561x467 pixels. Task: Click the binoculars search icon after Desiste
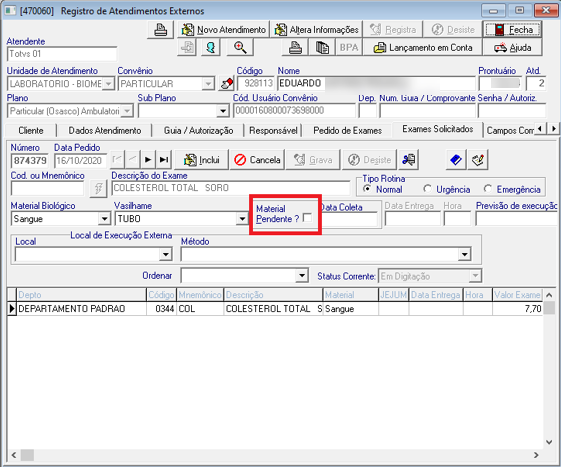point(409,160)
